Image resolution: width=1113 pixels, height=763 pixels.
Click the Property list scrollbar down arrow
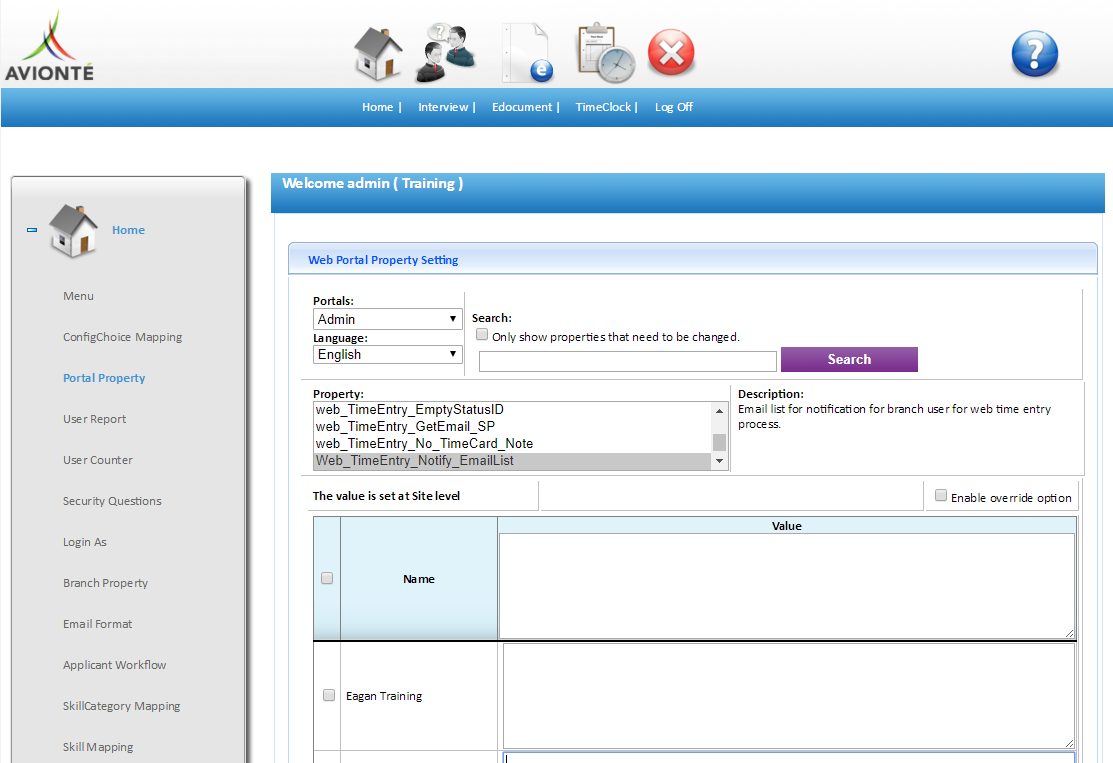(x=719, y=461)
